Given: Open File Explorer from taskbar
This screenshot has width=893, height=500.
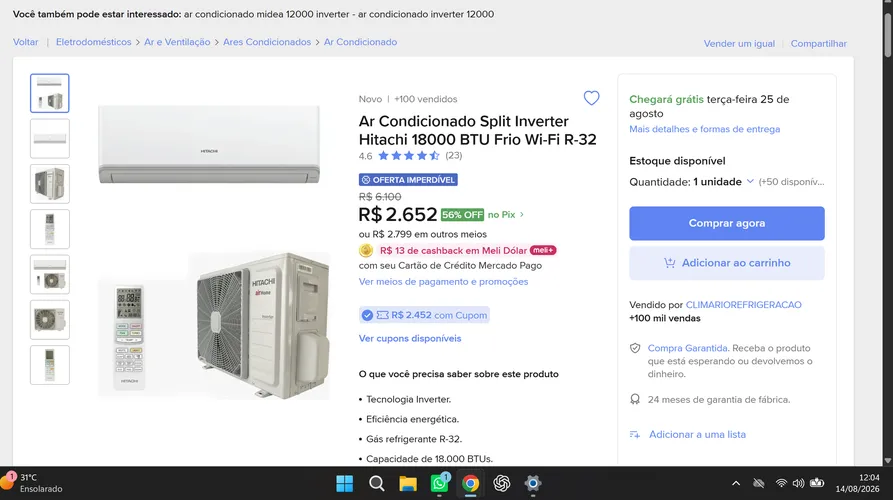Looking at the screenshot, I should tap(408, 483).
